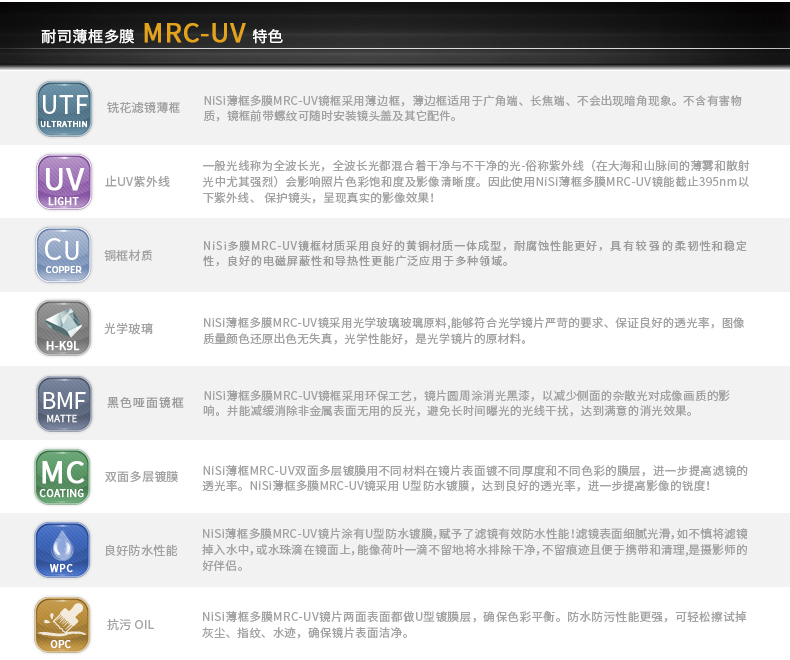790x660 pixels.
Task: Select the gold OPC oil icon
Action: pos(62,625)
